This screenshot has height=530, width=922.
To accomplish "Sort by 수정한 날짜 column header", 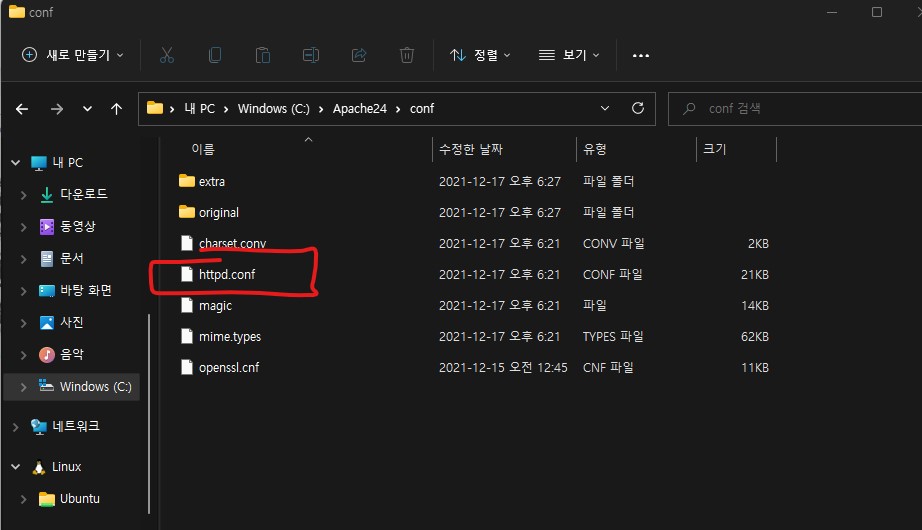I will [x=471, y=149].
